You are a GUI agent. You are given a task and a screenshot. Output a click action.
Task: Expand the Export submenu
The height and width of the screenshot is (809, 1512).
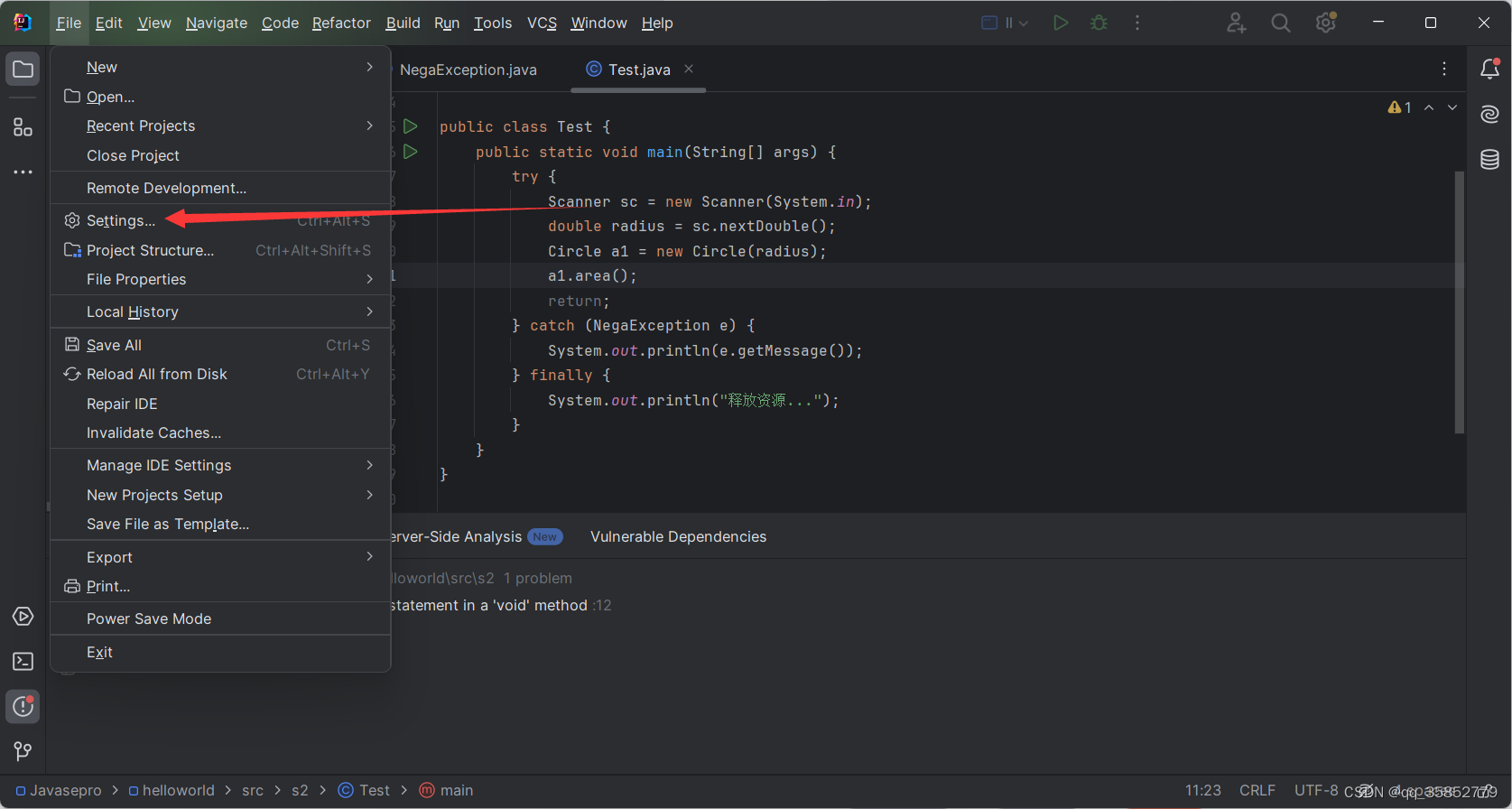[x=220, y=557]
